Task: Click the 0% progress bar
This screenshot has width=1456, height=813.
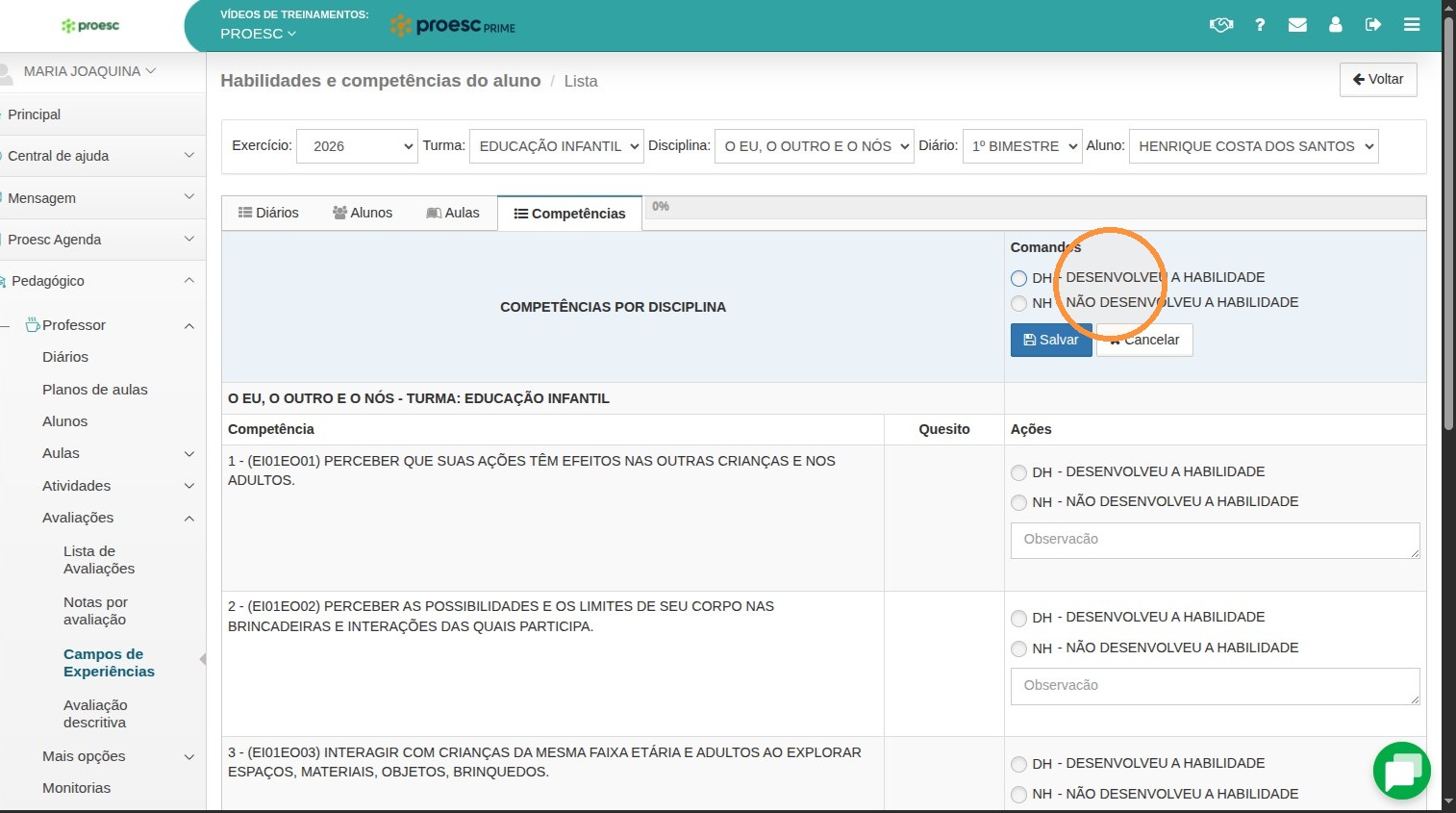Action: 1035,207
